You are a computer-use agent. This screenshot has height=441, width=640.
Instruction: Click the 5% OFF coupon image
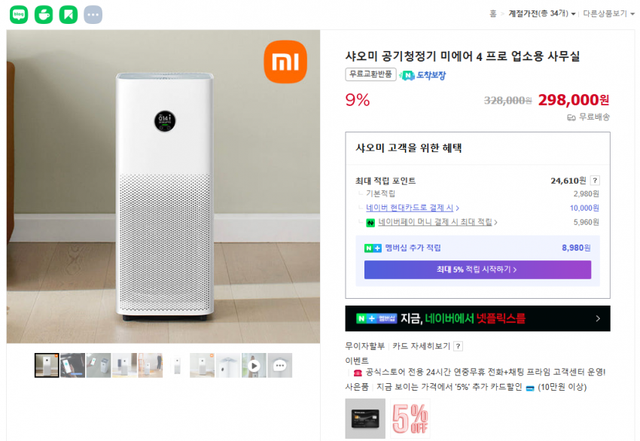click(411, 418)
